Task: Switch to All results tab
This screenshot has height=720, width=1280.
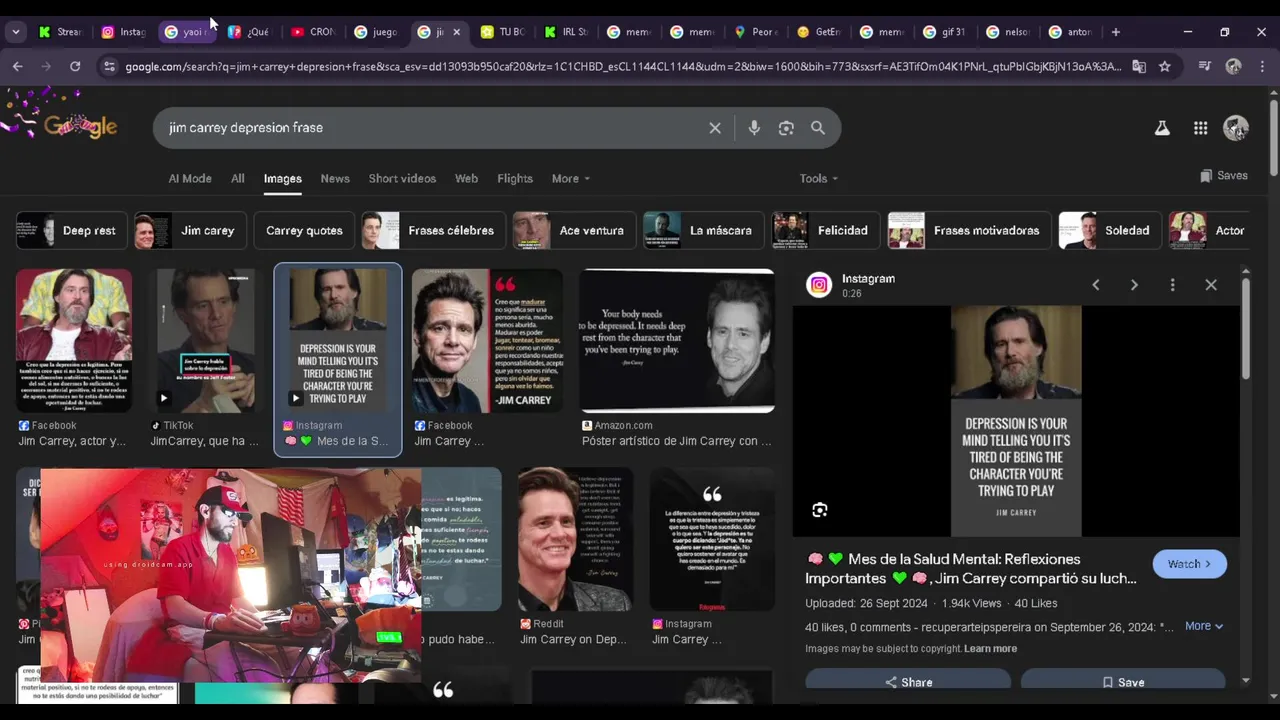Action: click(x=238, y=178)
